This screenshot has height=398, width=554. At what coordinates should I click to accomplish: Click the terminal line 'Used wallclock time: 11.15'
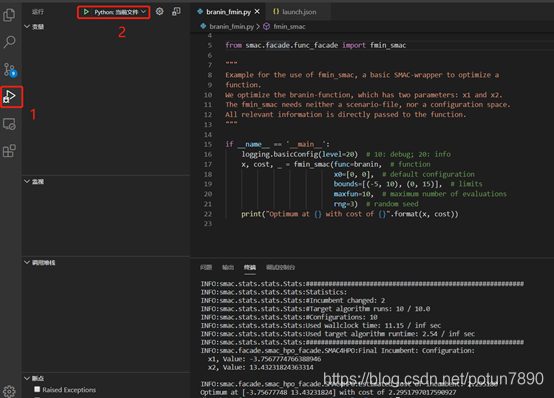pos(321,326)
